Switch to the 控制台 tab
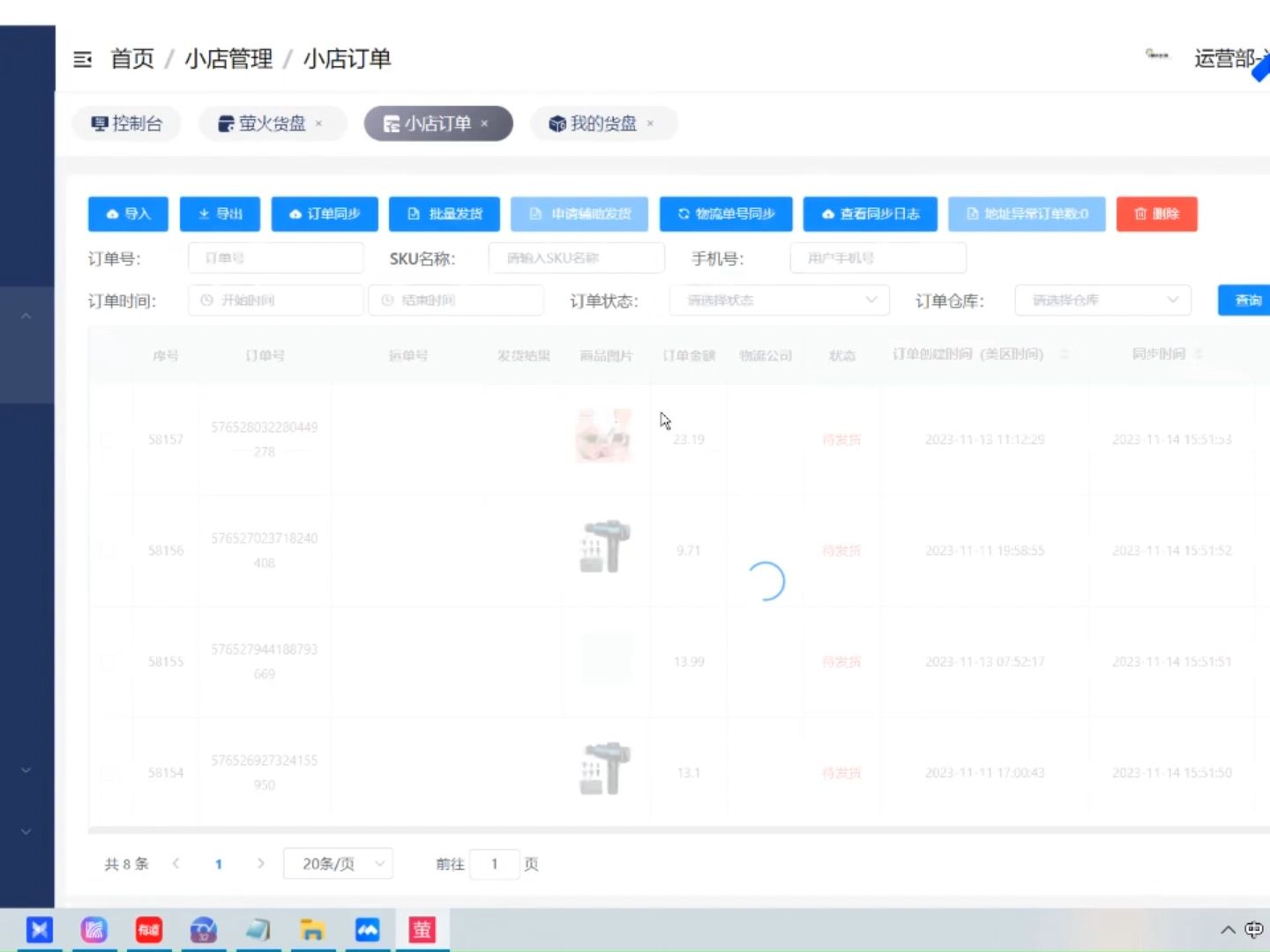 pyautogui.click(x=126, y=123)
